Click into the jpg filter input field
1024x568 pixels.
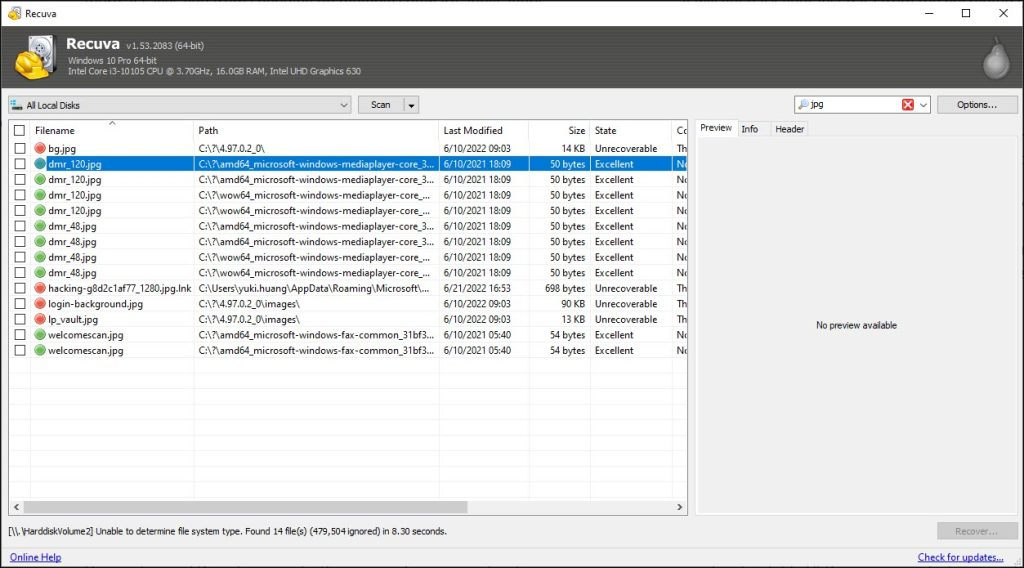[854, 104]
